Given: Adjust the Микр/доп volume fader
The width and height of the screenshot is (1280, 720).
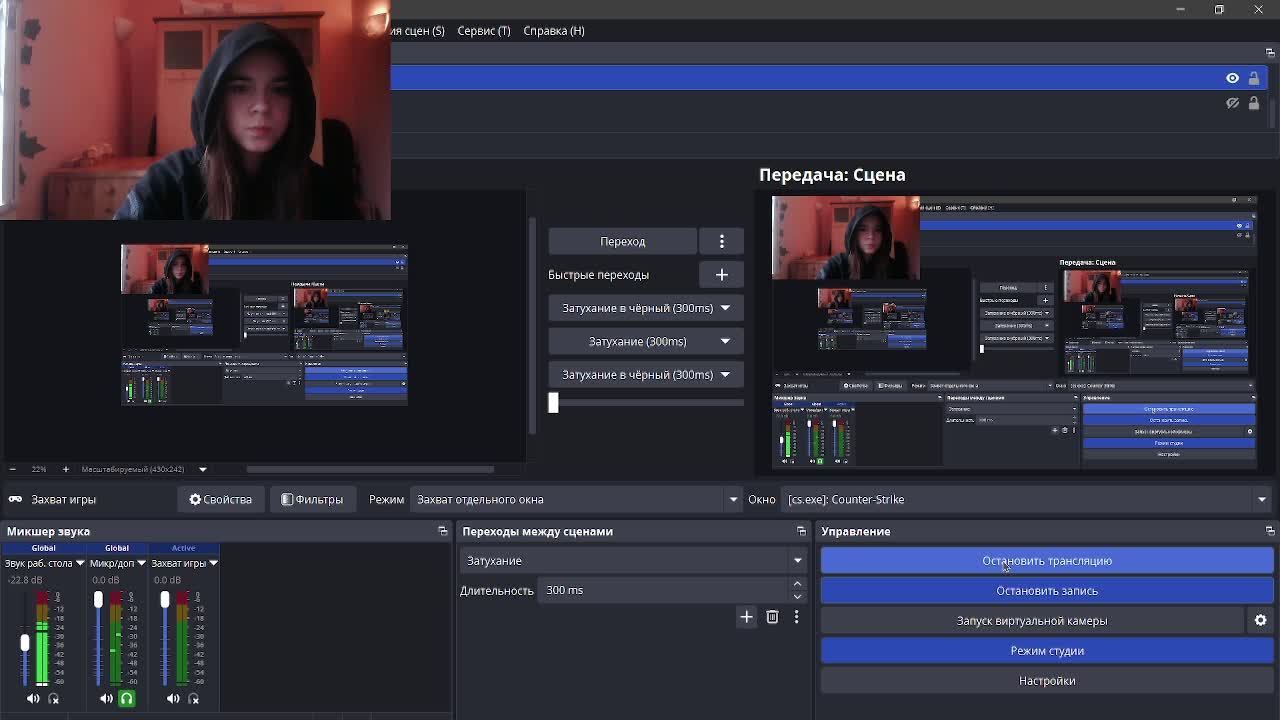Looking at the screenshot, I should click(x=98, y=600).
